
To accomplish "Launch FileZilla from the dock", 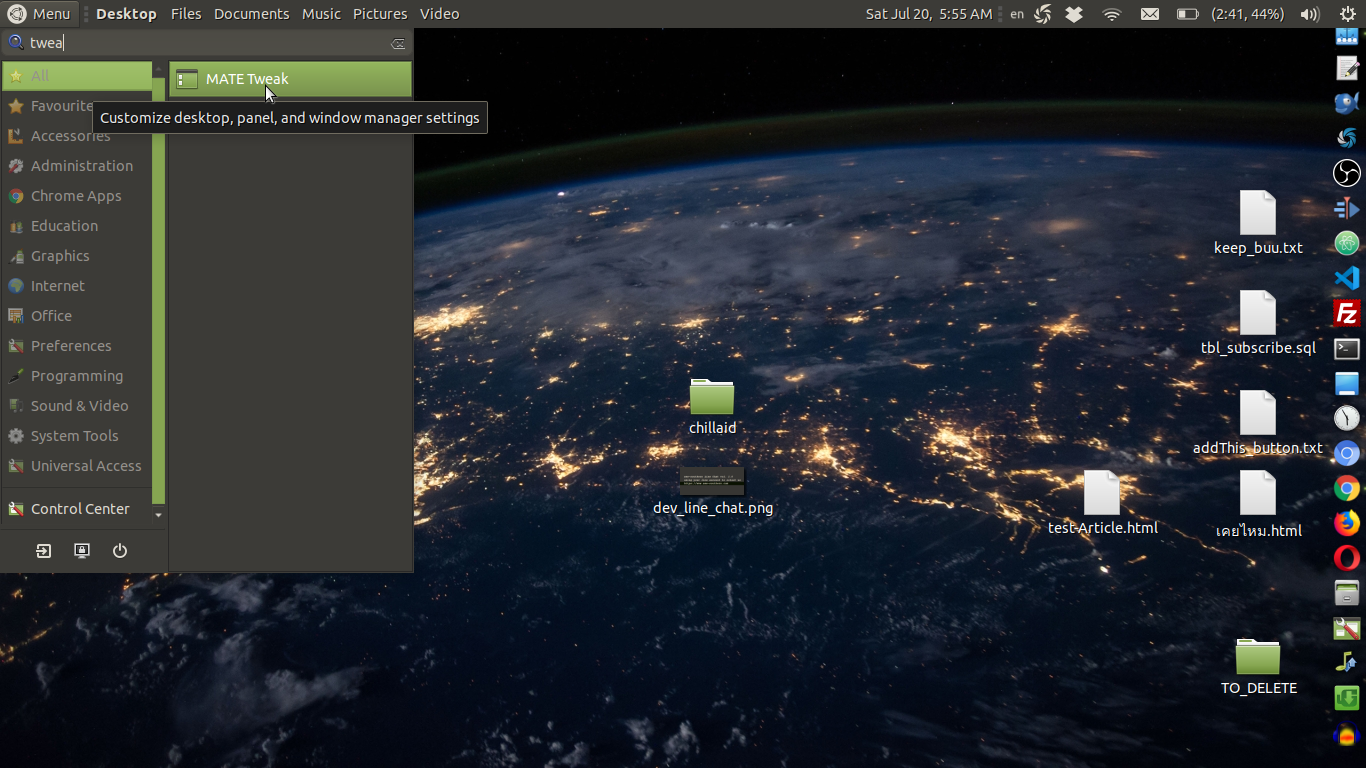I will [x=1347, y=313].
